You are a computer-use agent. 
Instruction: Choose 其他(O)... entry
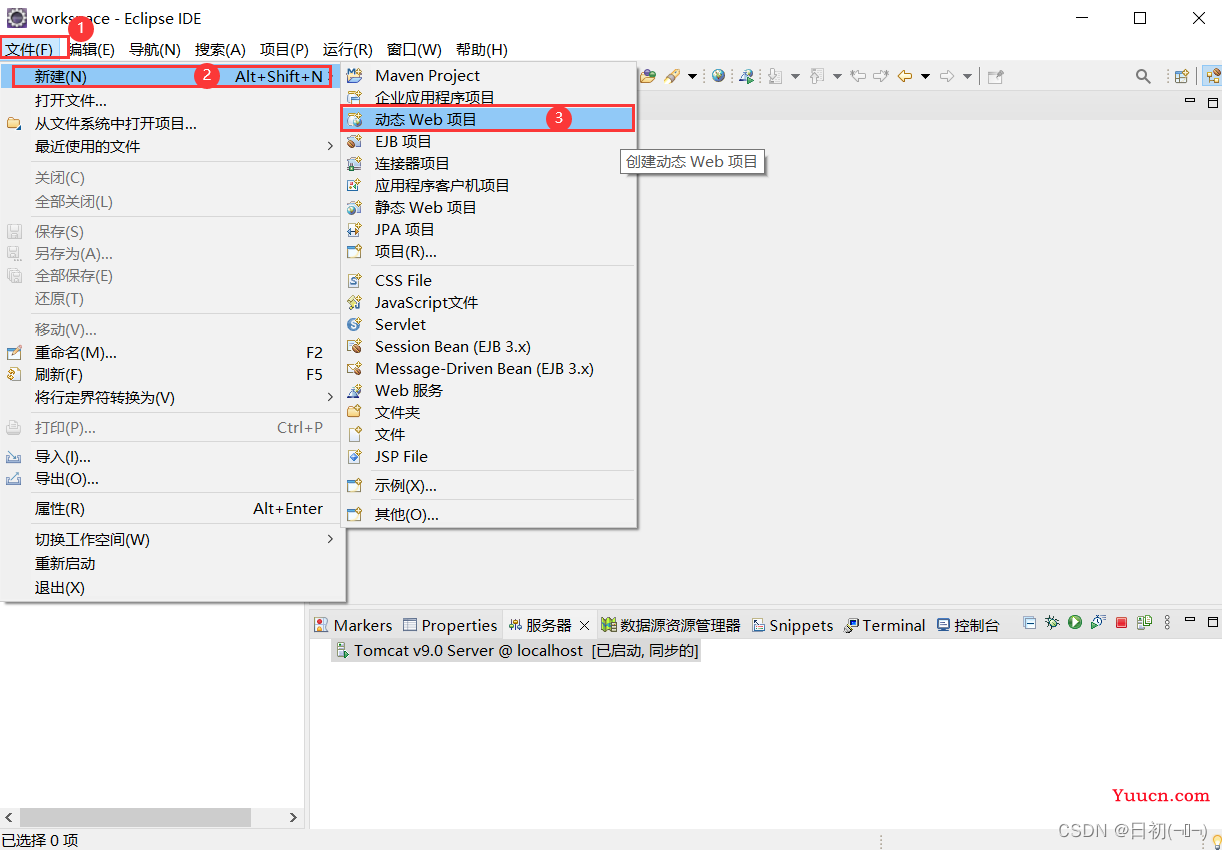(488, 514)
